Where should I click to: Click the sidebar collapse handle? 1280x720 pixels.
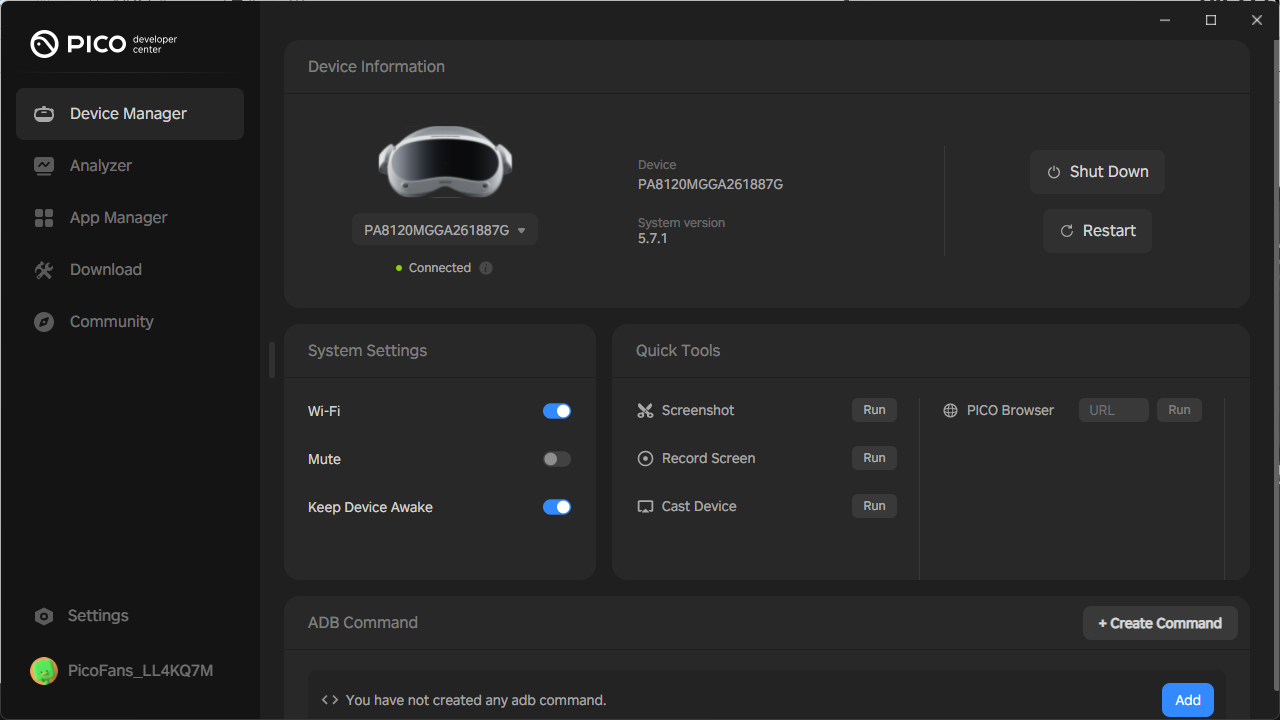pyautogui.click(x=272, y=360)
